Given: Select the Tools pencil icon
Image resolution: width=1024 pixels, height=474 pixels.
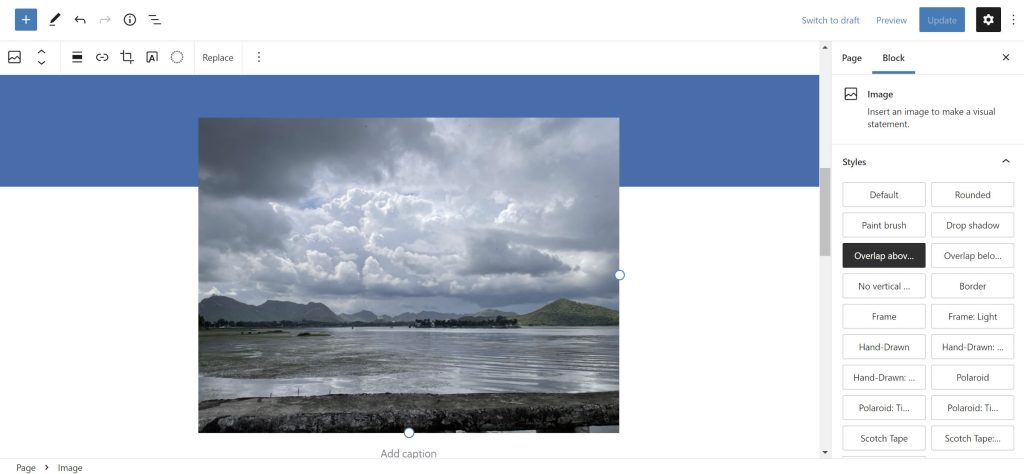Looking at the screenshot, I should [x=55, y=20].
